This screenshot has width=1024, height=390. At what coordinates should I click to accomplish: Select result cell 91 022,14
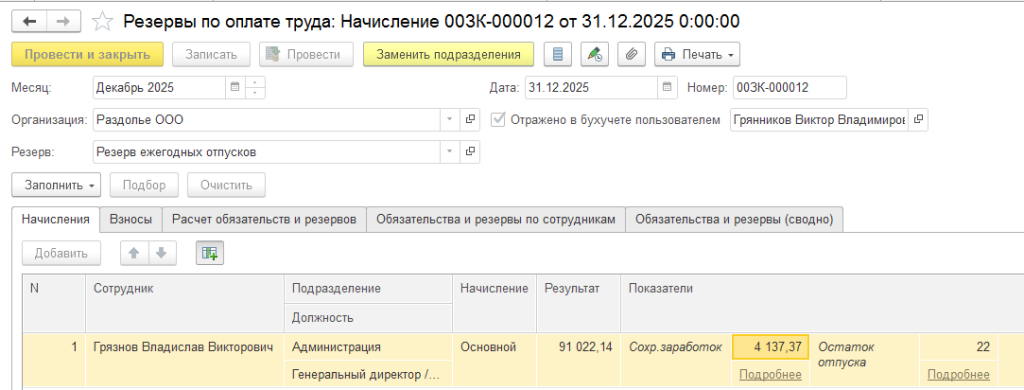pyautogui.click(x=578, y=361)
